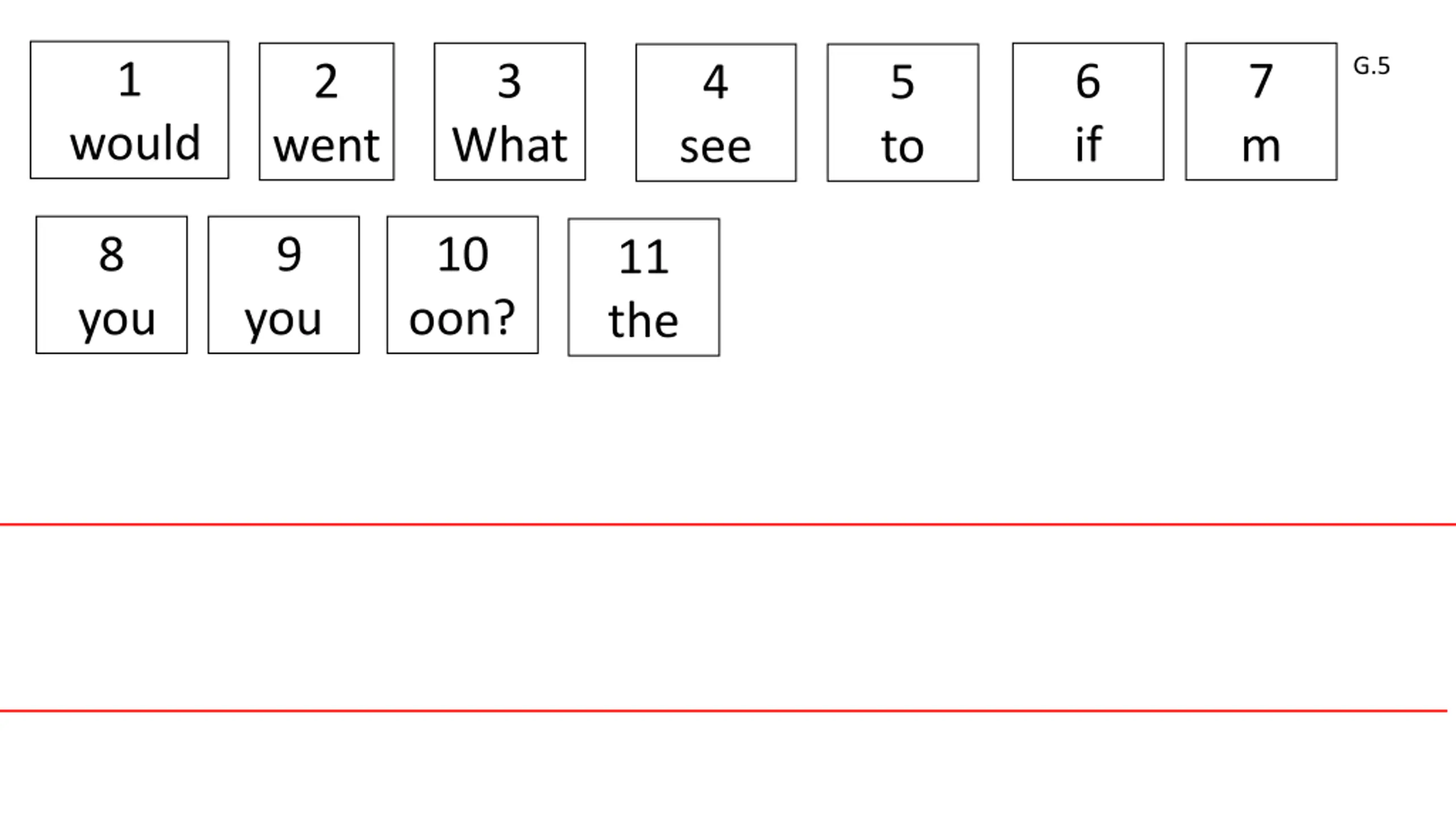Click the word card 'would'
Image resolution: width=1456 pixels, height=819 pixels.
pos(130,110)
